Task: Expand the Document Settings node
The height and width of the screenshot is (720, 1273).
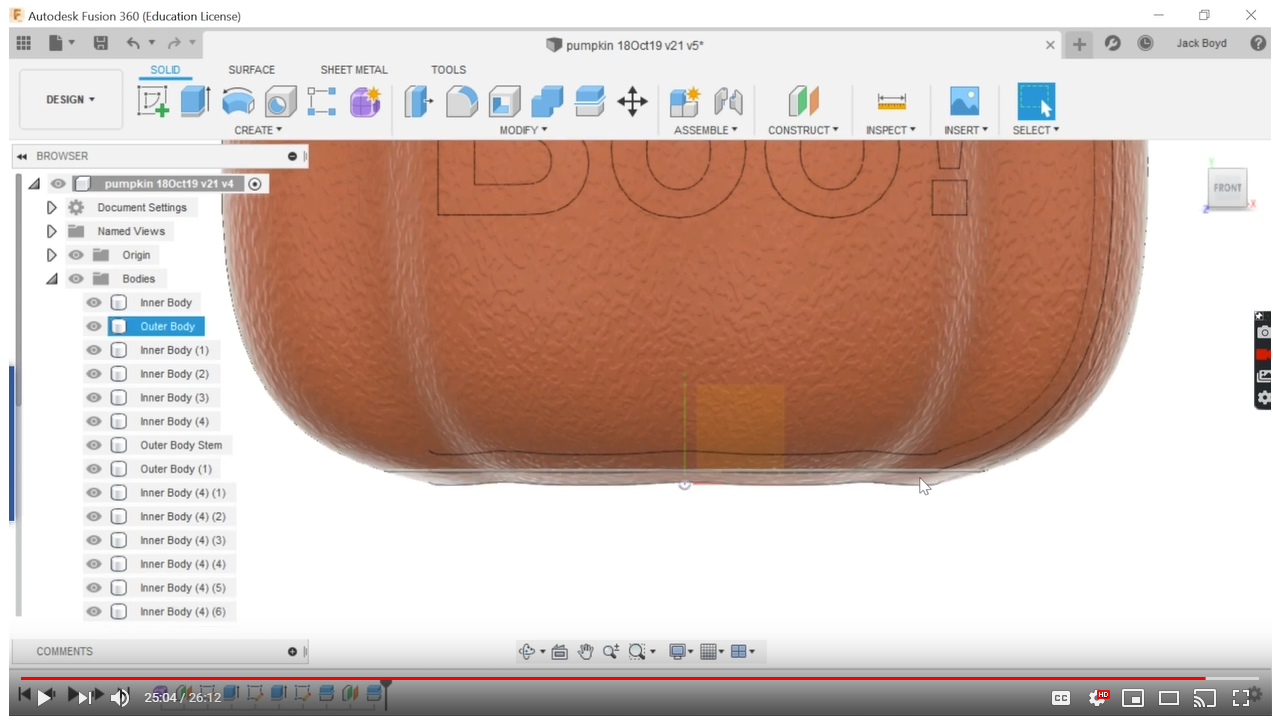Action: click(52, 208)
